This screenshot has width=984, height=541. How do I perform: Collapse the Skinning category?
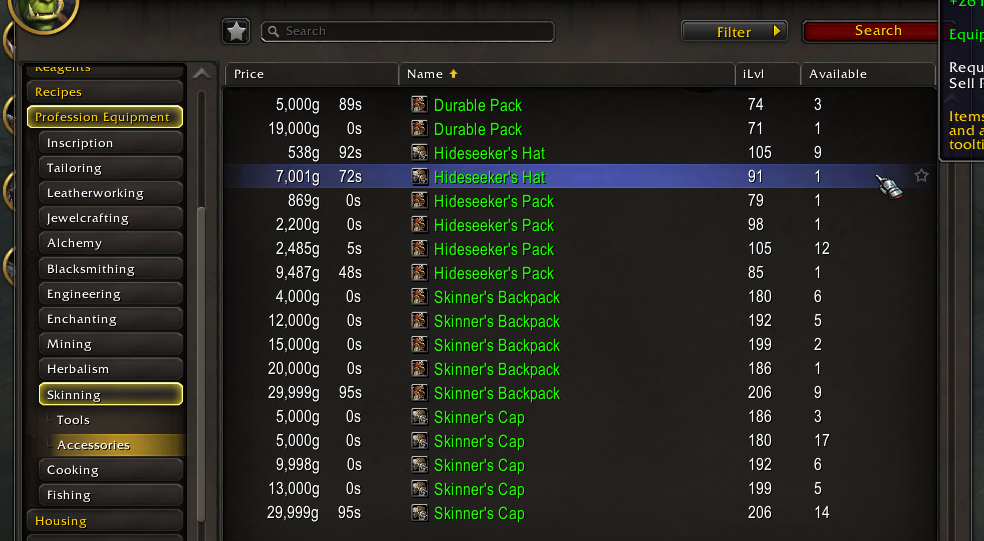pyautogui.click(x=110, y=394)
